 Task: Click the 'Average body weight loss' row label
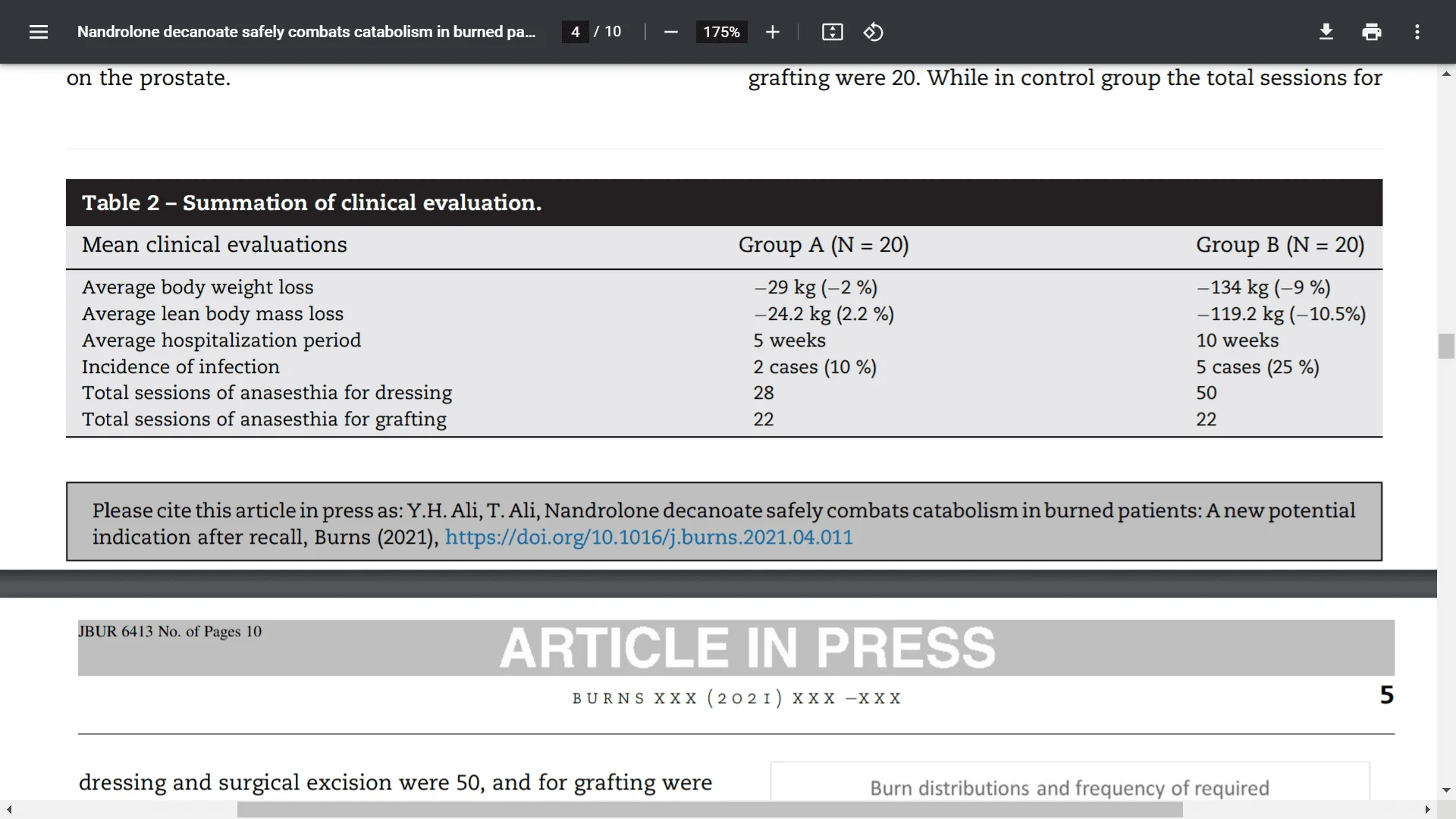(198, 287)
